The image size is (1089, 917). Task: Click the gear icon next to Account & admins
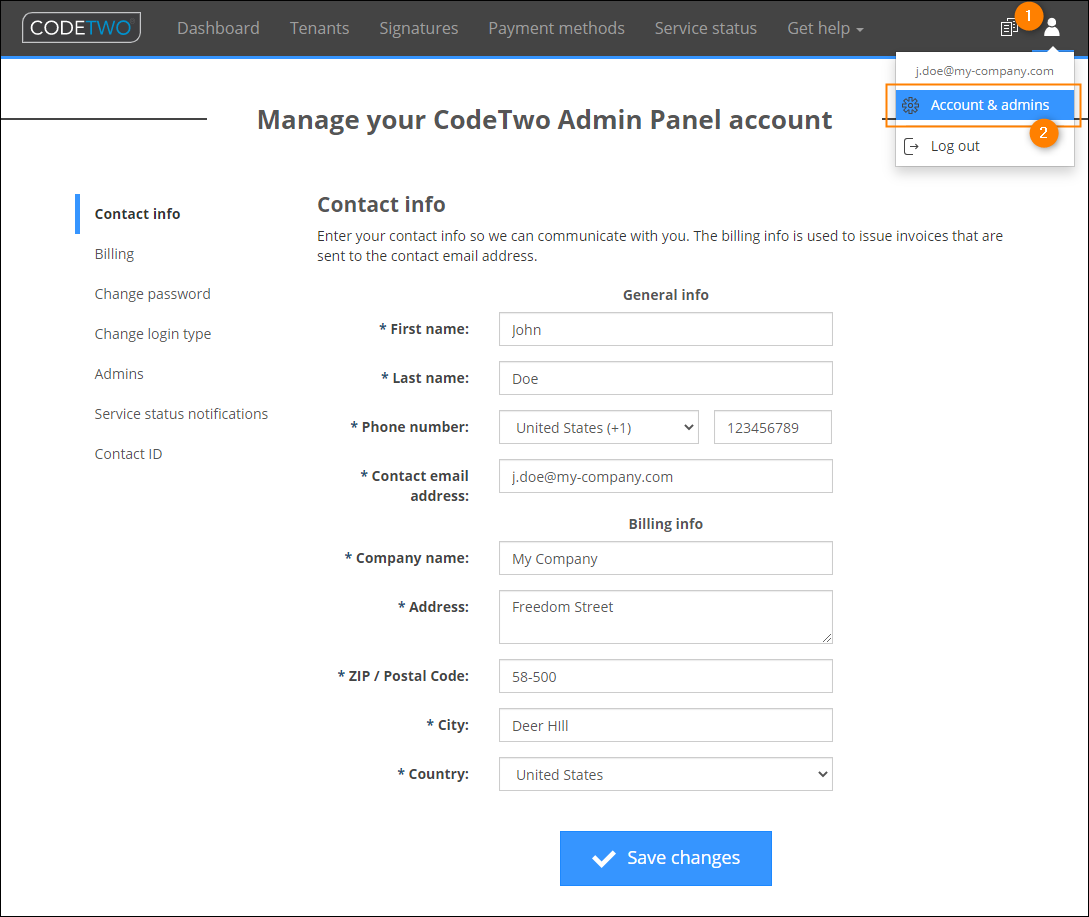pyautogui.click(x=911, y=105)
